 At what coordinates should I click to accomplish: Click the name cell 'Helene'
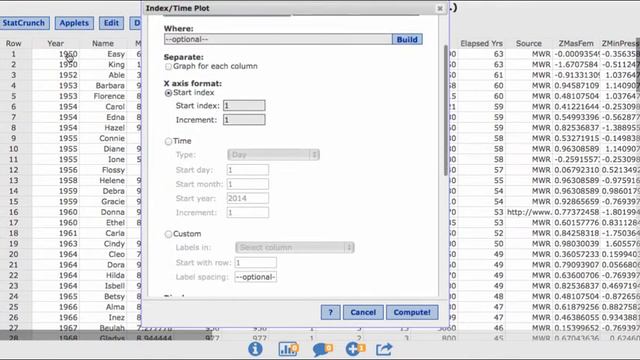112,180
